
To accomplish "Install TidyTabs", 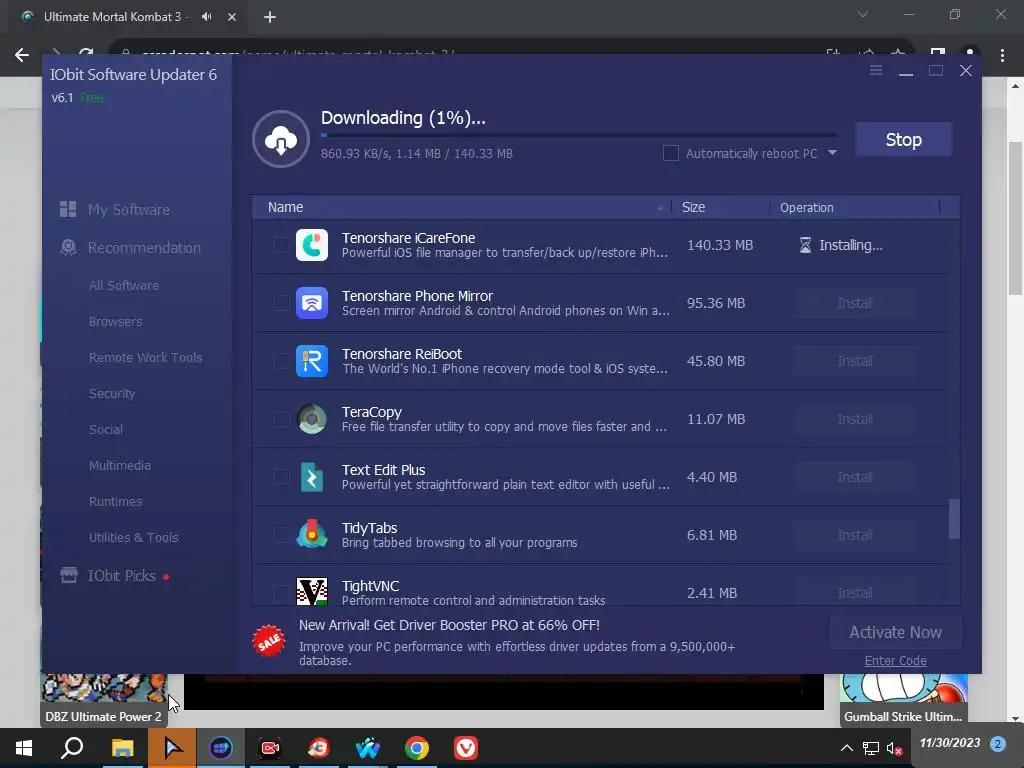I will pyautogui.click(x=854, y=535).
